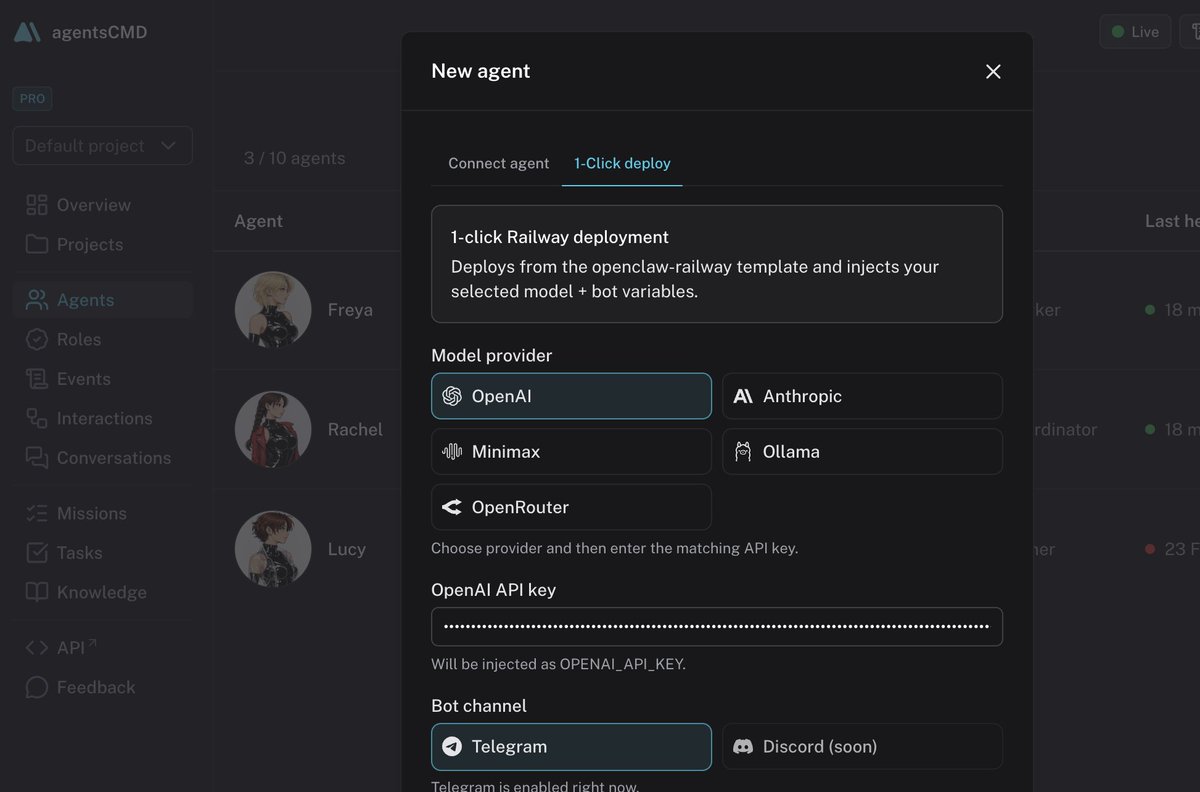The height and width of the screenshot is (792, 1200).
Task: Open Knowledge in the sidebar
Action: pos(102,592)
